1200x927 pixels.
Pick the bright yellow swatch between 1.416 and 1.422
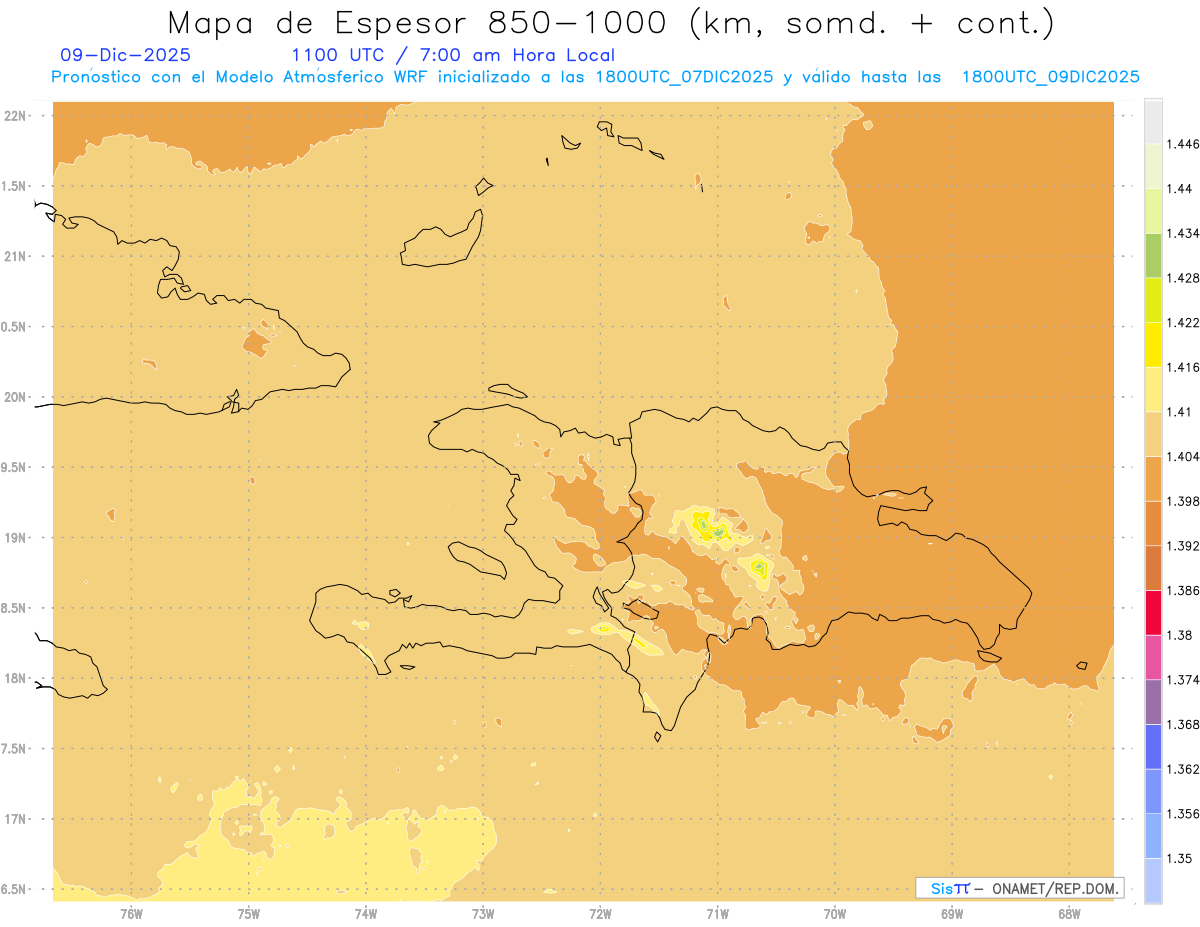coord(1153,344)
